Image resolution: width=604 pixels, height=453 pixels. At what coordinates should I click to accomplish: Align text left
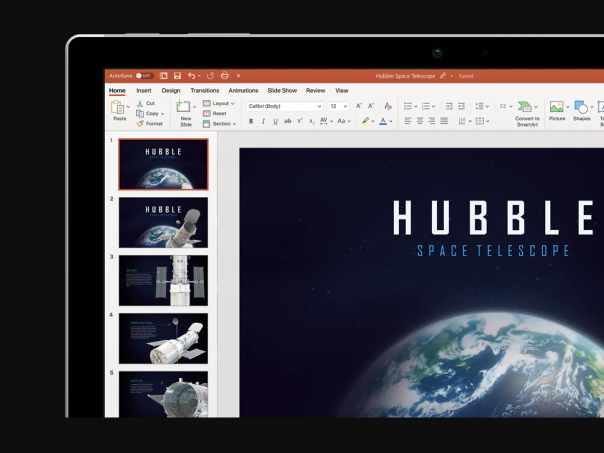[408, 121]
